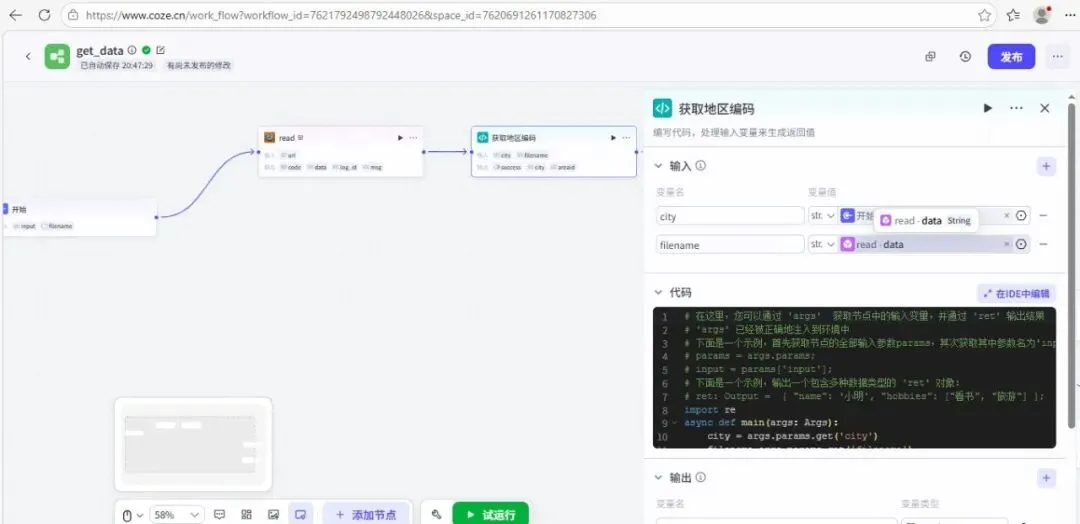1080x524 pixels.
Task: Show workflow info icon next to get_data
Action: coord(132,50)
